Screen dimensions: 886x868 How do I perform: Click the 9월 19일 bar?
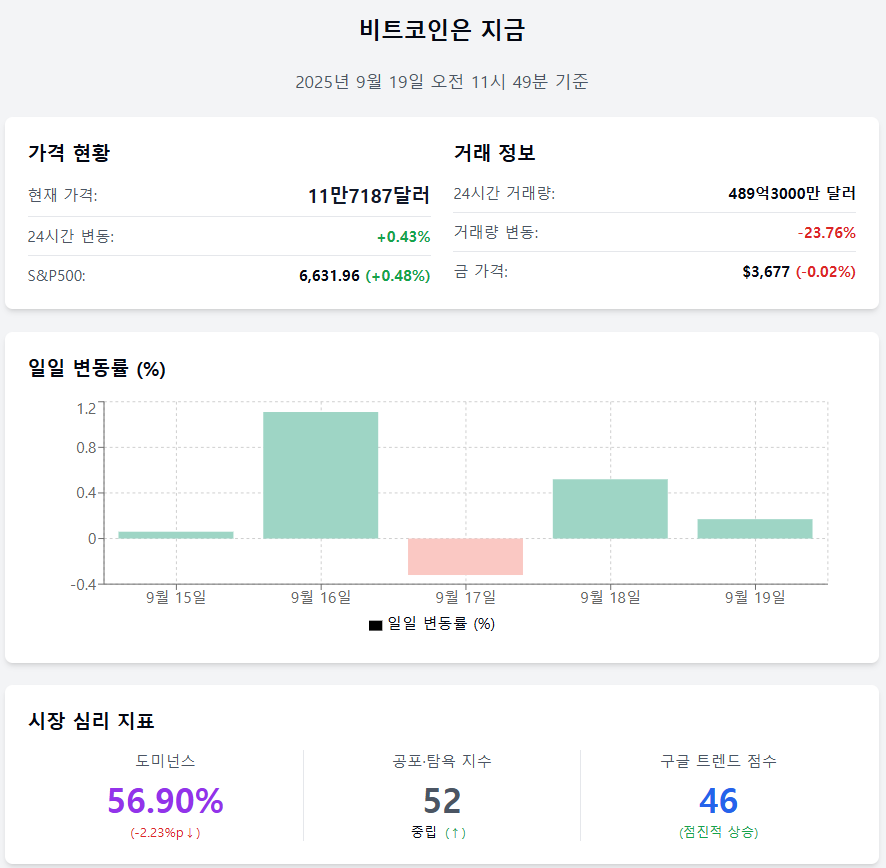[755, 528]
